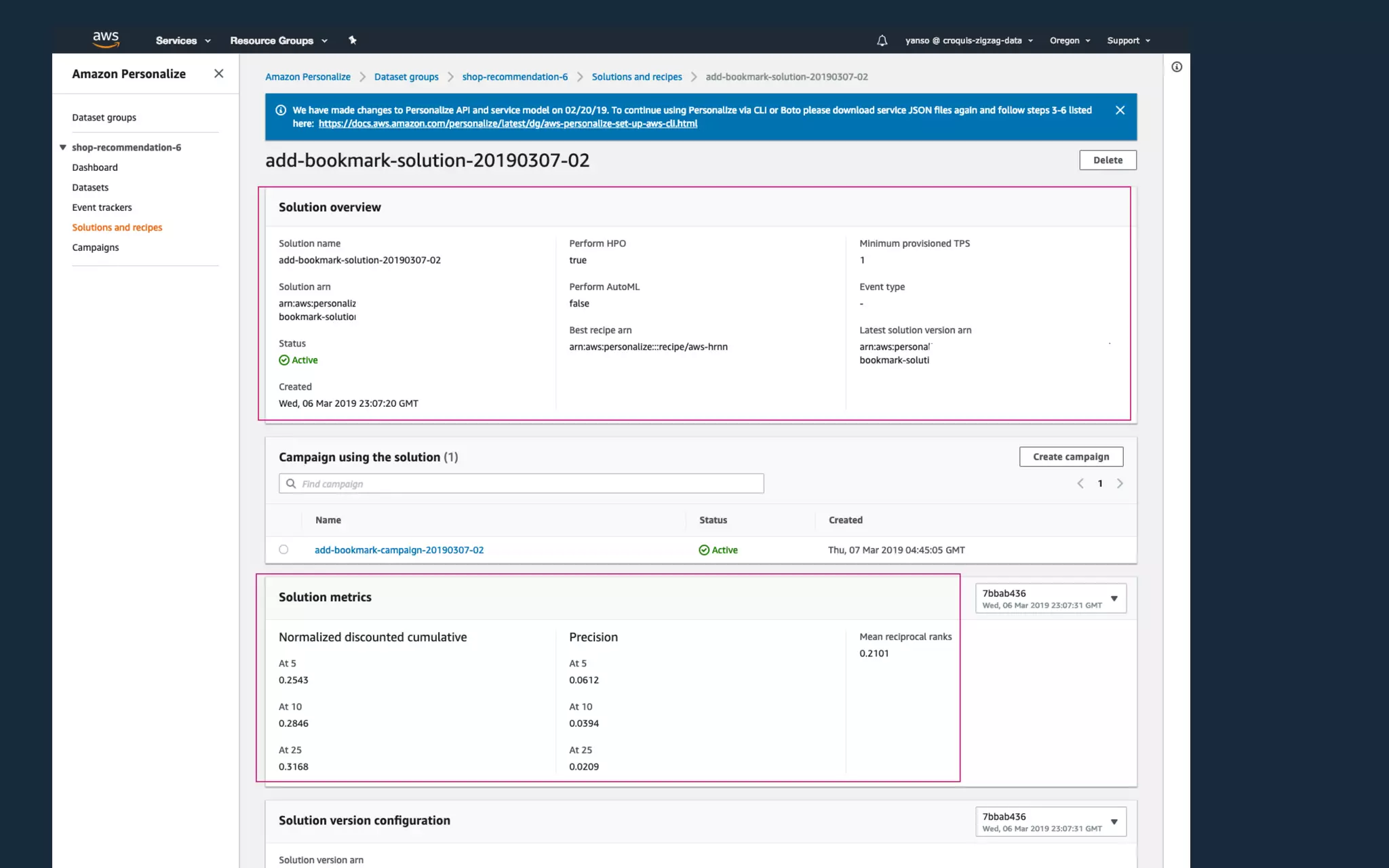Viewport: 1389px width, 868px height.
Task: Open the AWS CLI setup docs link
Action: [507, 123]
